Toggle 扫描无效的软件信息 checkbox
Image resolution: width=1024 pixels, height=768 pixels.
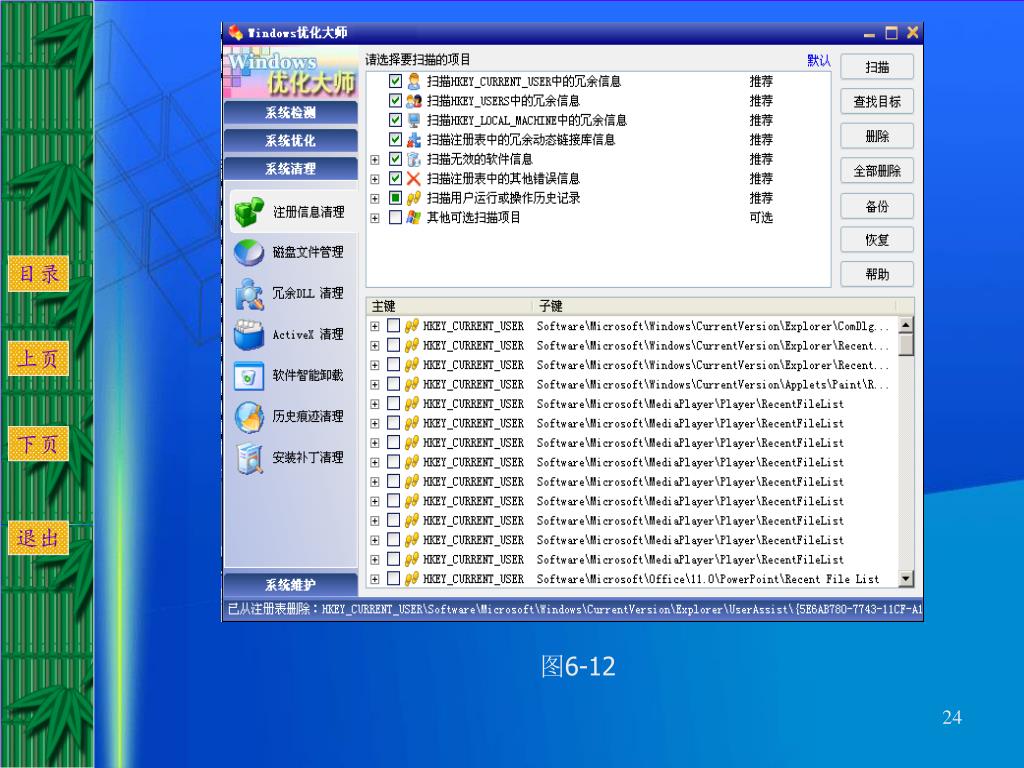point(395,159)
